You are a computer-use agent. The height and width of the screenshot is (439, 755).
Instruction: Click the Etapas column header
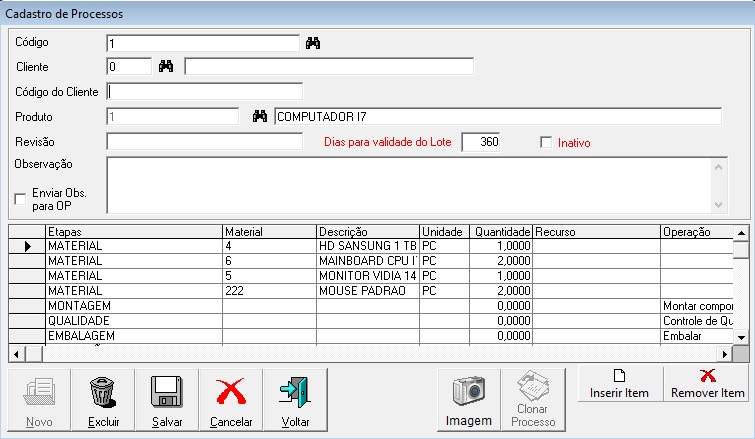[x=134, y=231]
